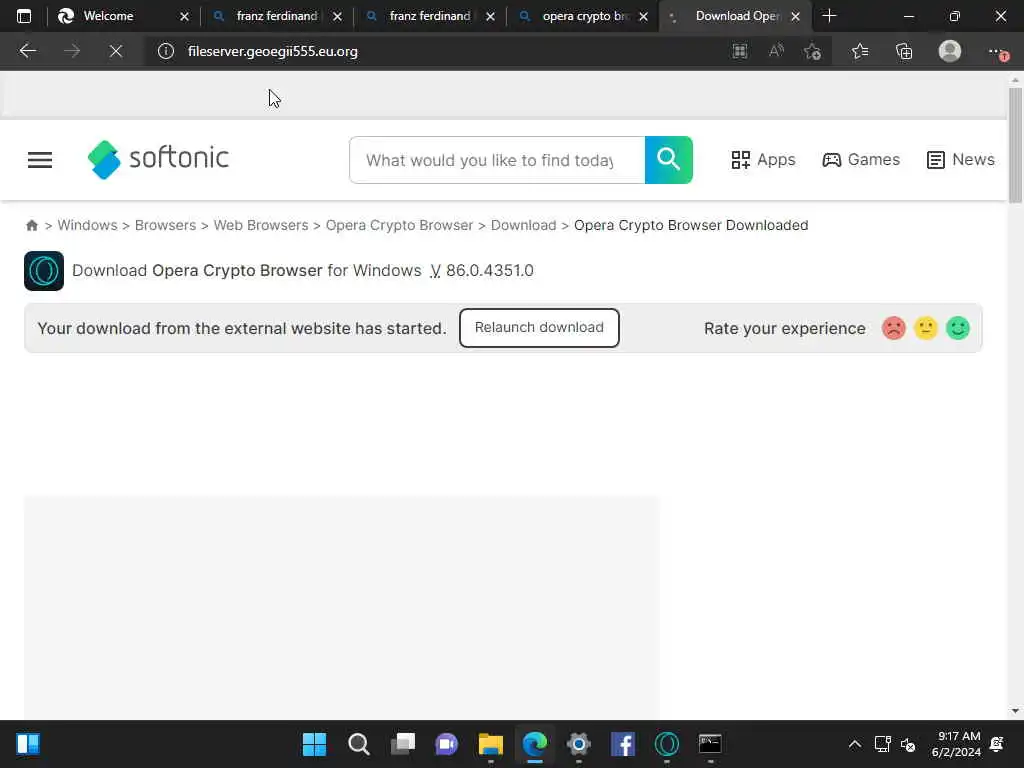Open Widgets panel on taskbar
This screenshot has width=1024, height=768.
[x=28, y=744]
